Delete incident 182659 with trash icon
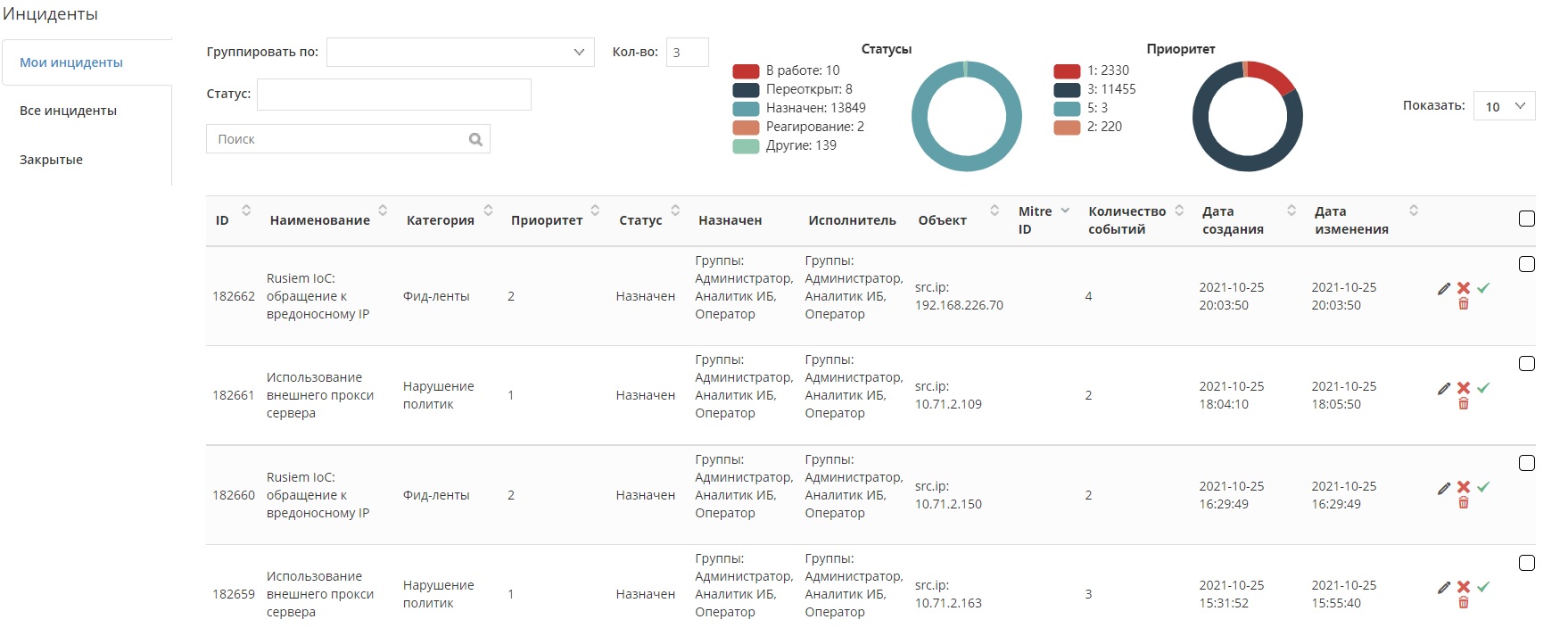The width and height of the screenshot is (1568, 636). click(1464, 603)
